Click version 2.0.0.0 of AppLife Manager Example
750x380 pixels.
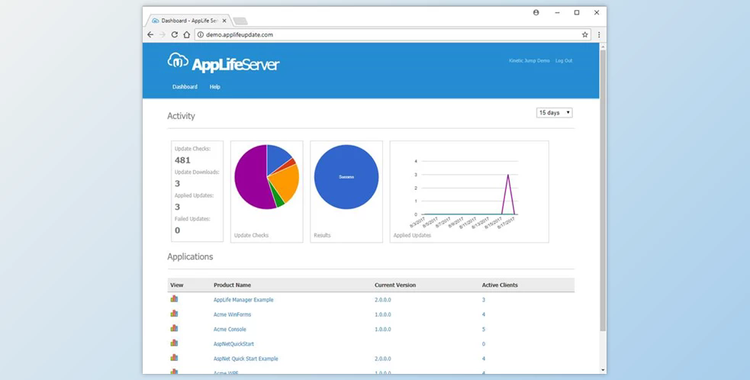pyautogui.click(x=383, y=300)
